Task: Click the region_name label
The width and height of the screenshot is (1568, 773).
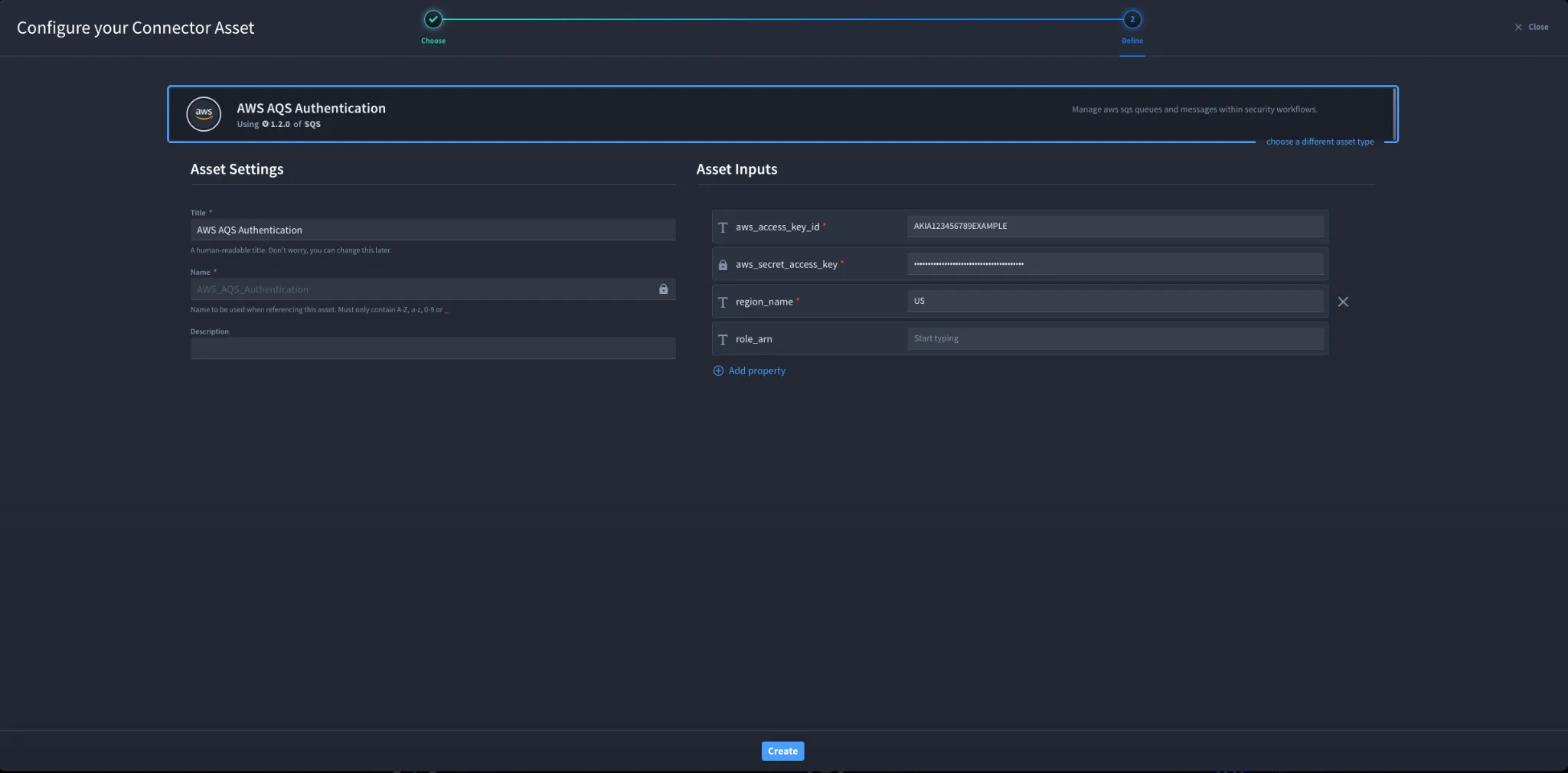Action: click(x=764, y=302)
